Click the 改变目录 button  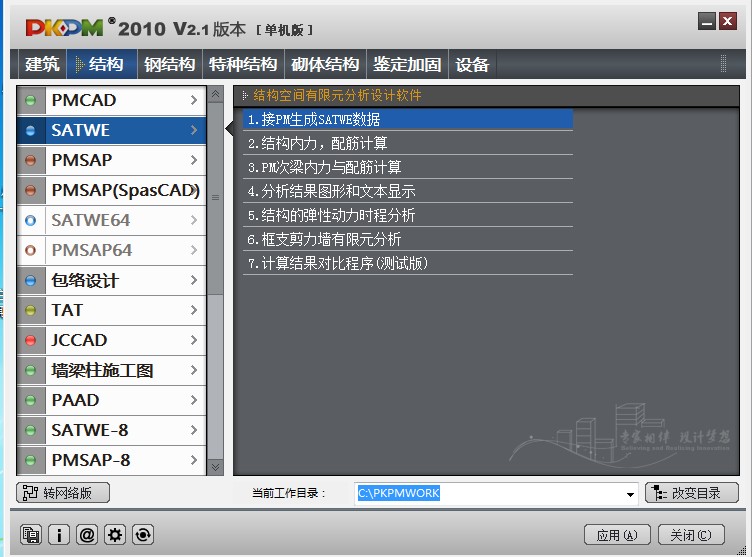(x=692, y=493)
